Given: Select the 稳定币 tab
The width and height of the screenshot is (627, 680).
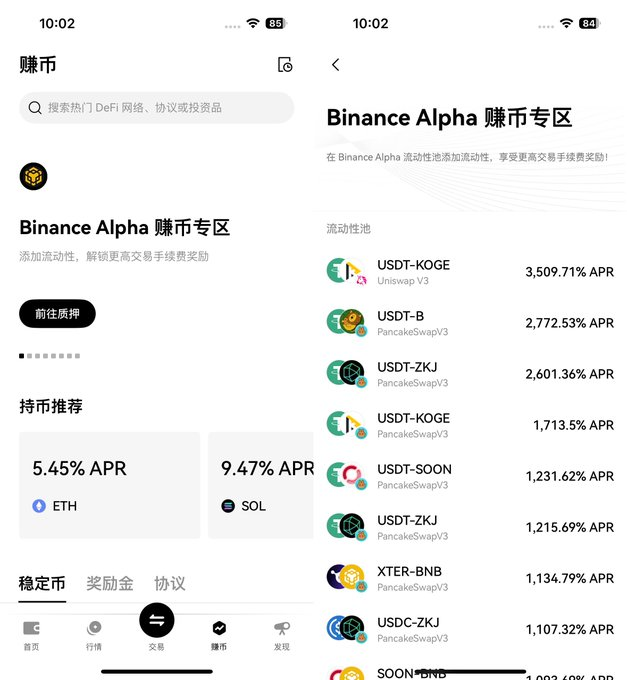Looking at the screenshot, I should click(42, 583).
